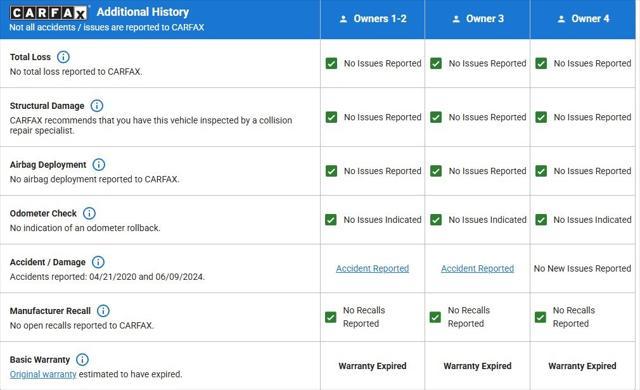
Task: Click 'No open recalls reported to CARFAX' text
Action: (x=82, y=326)
